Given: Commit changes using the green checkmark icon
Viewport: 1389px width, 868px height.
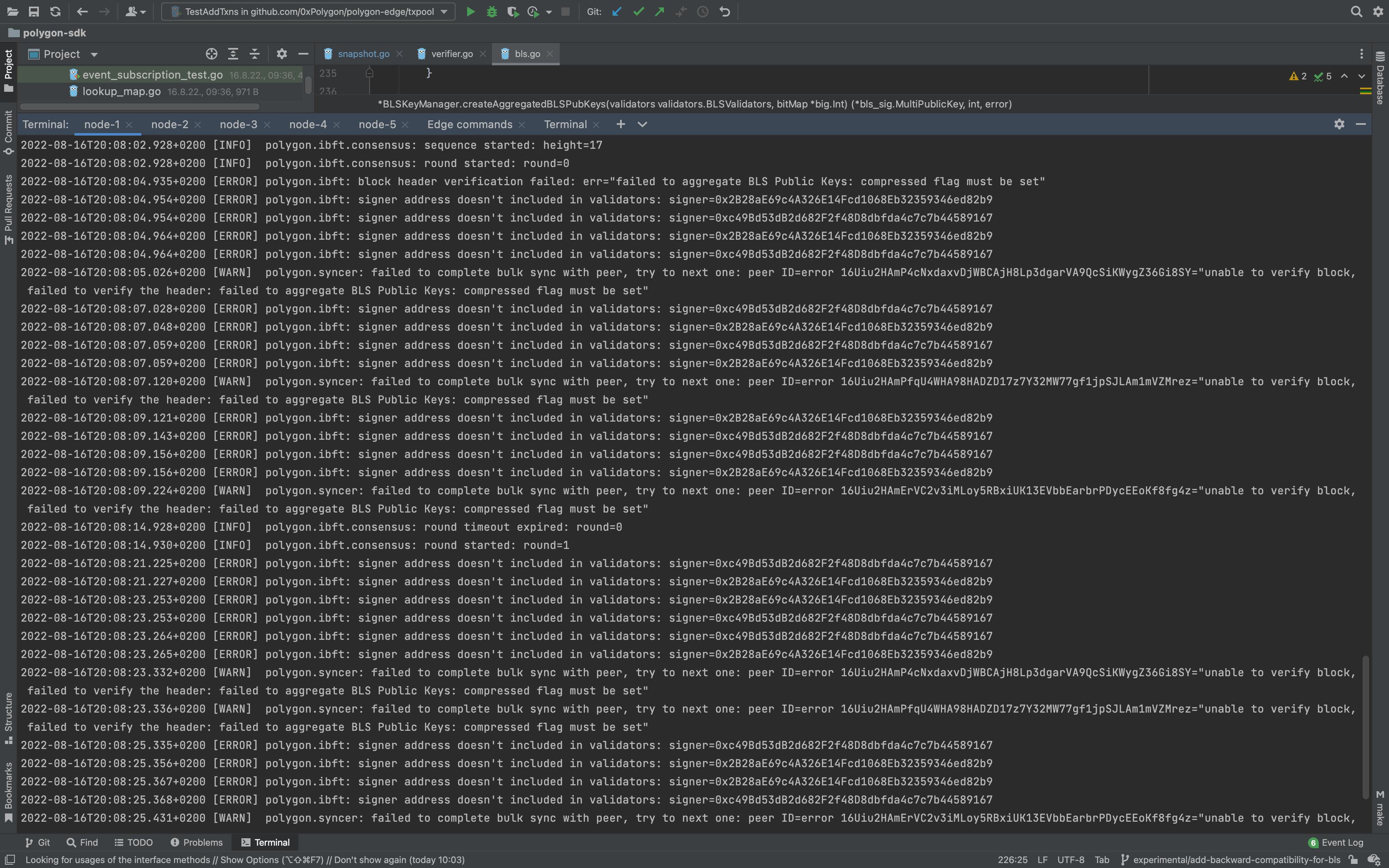Looking at the screenshot, I should (x=638, y=11).
